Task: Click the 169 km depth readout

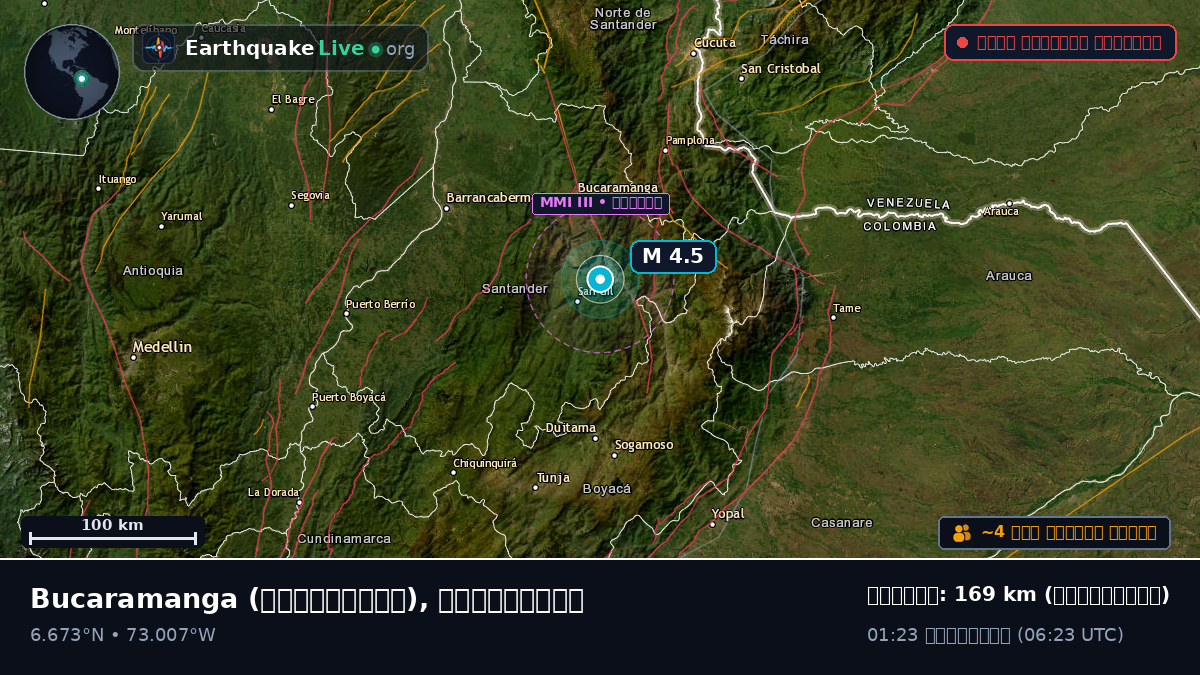Action: pyautogui.click(x=1018, y=594)
